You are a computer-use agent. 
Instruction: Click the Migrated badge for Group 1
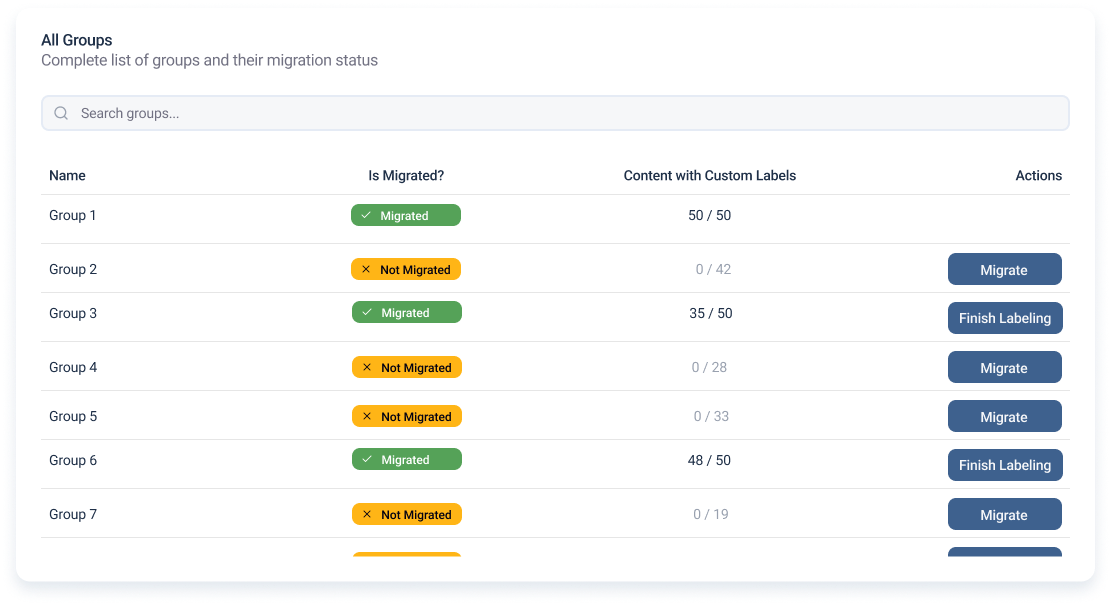tap(405, 215)
